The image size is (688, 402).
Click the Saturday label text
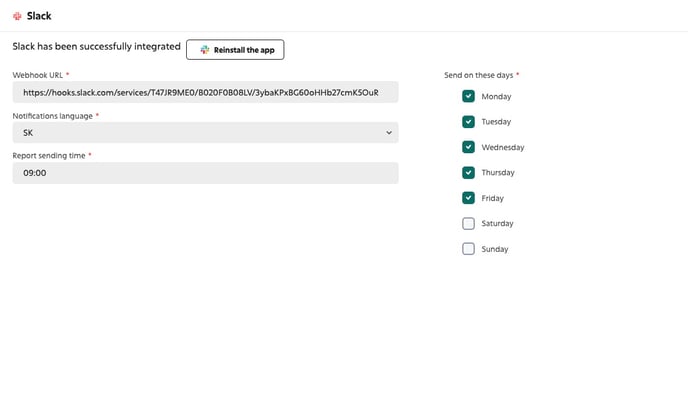[497, 223]
